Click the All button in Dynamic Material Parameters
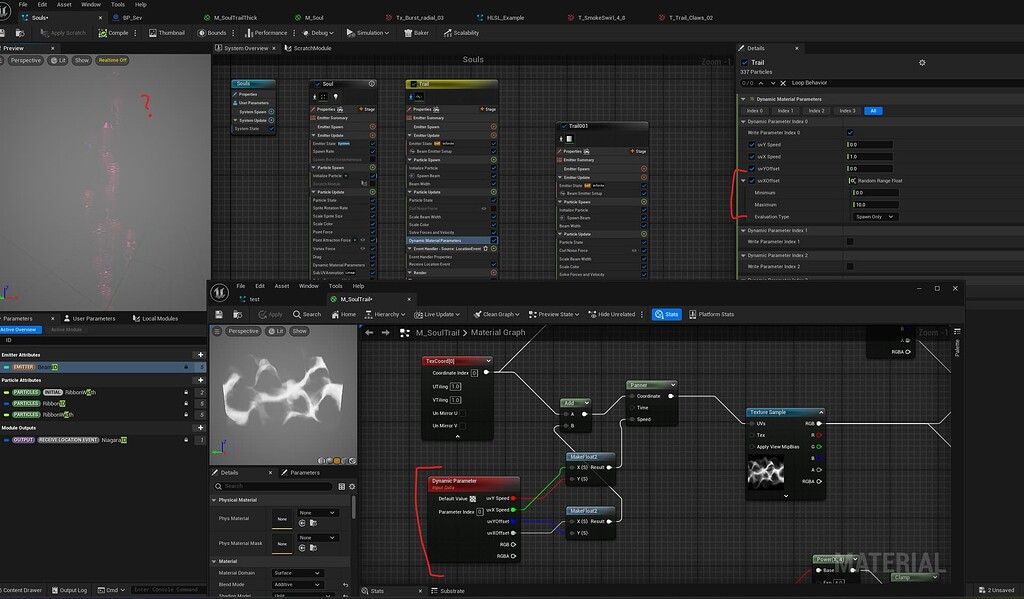 873,111
